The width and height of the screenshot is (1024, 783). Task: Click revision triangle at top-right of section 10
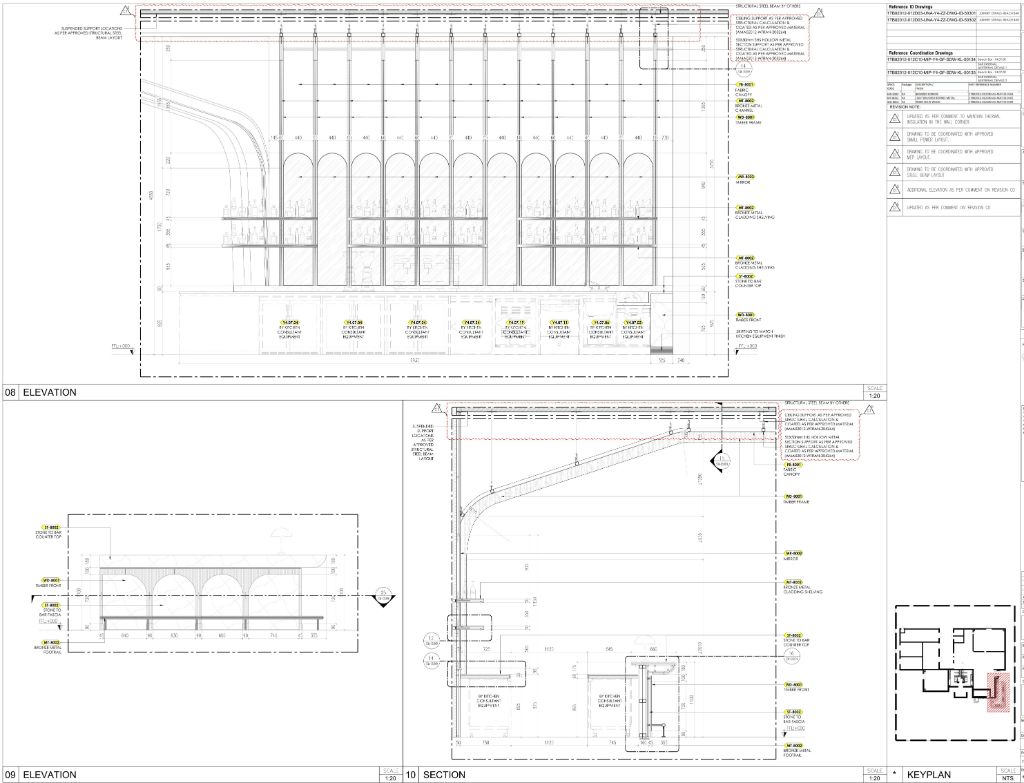click(869, 409)
